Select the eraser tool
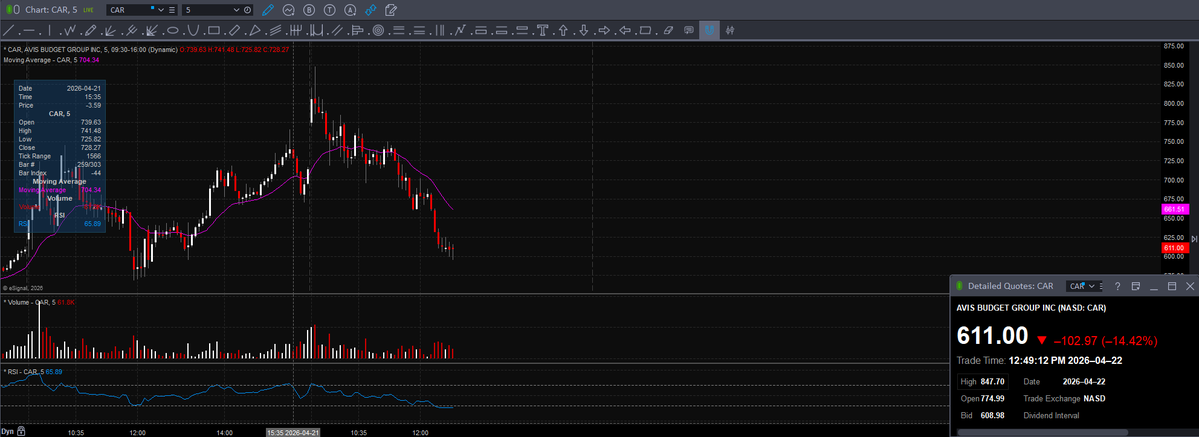This screenshot has width=1199, height=437. click(668, 31)
